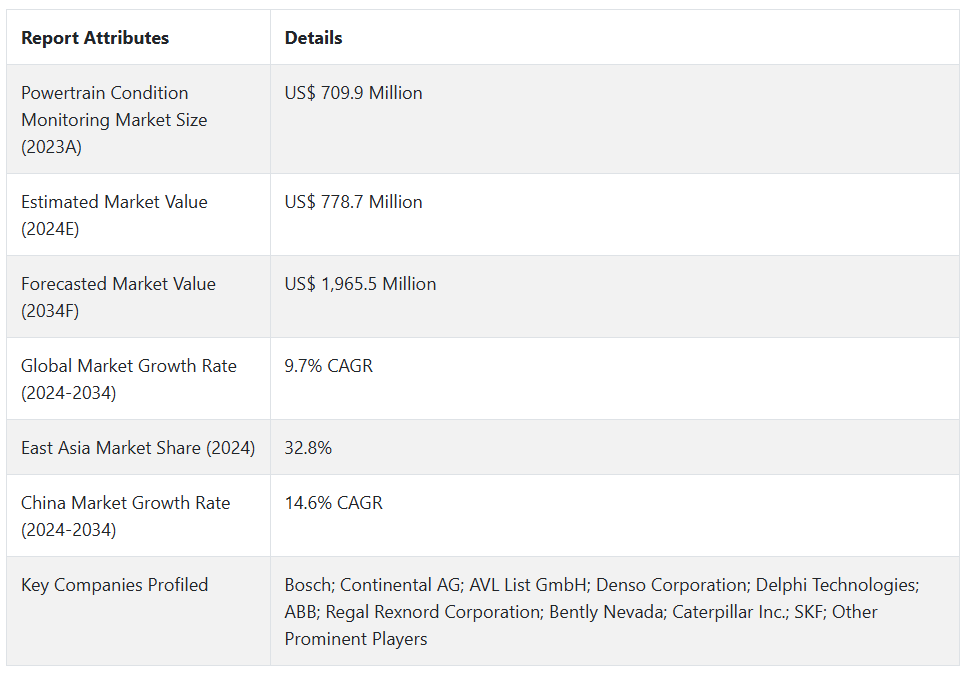Click 'Regal Rexnord Corporation' in the companies list

pyautogui.click(x=432, y=612)
